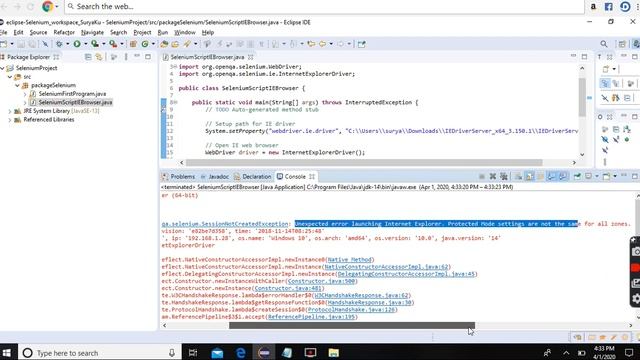
Task: Click the Console horizontal scrollbar thumb
Action: 352,326
